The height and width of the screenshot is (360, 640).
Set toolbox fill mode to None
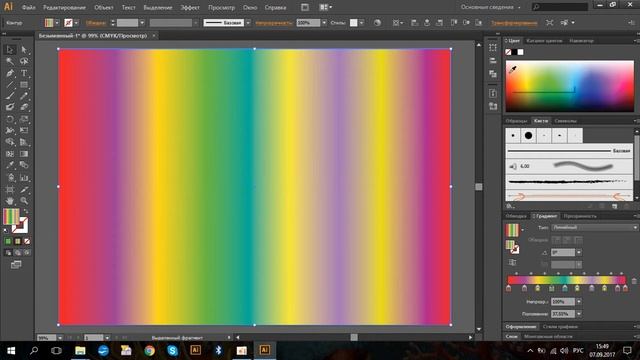tap(27, 241)
